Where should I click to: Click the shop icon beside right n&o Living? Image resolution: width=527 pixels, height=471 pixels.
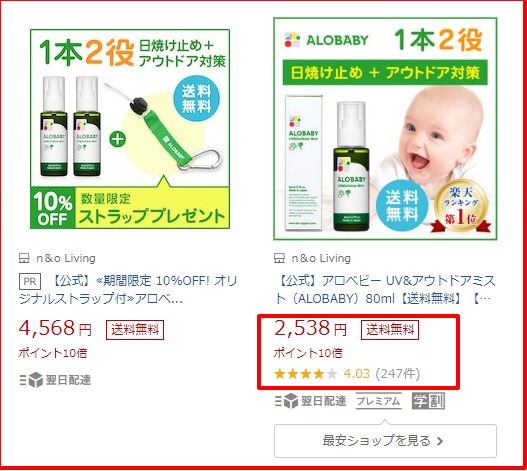pos(279,258)
